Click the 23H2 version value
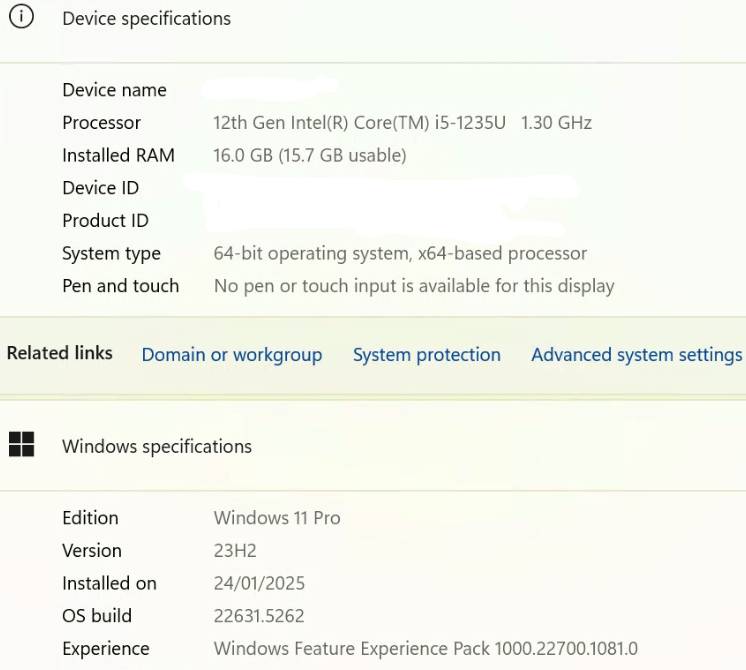Screen dimensions: 746x670 237,551
